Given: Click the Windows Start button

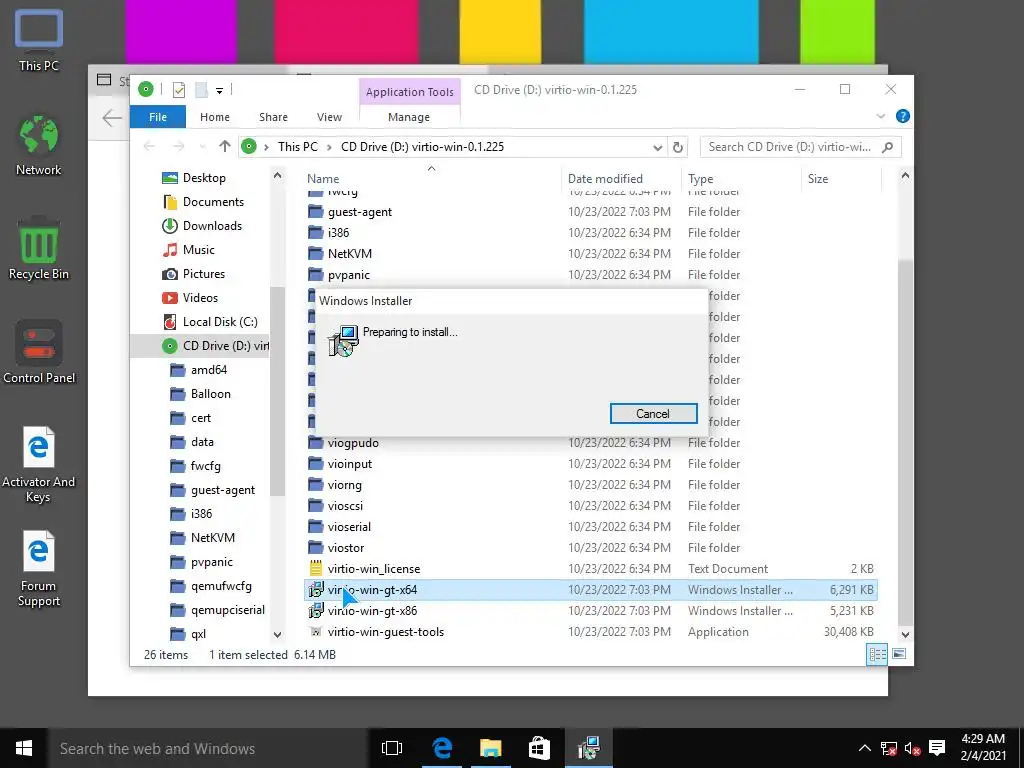Looking at the screenshot, I should [x=24, y=748].
